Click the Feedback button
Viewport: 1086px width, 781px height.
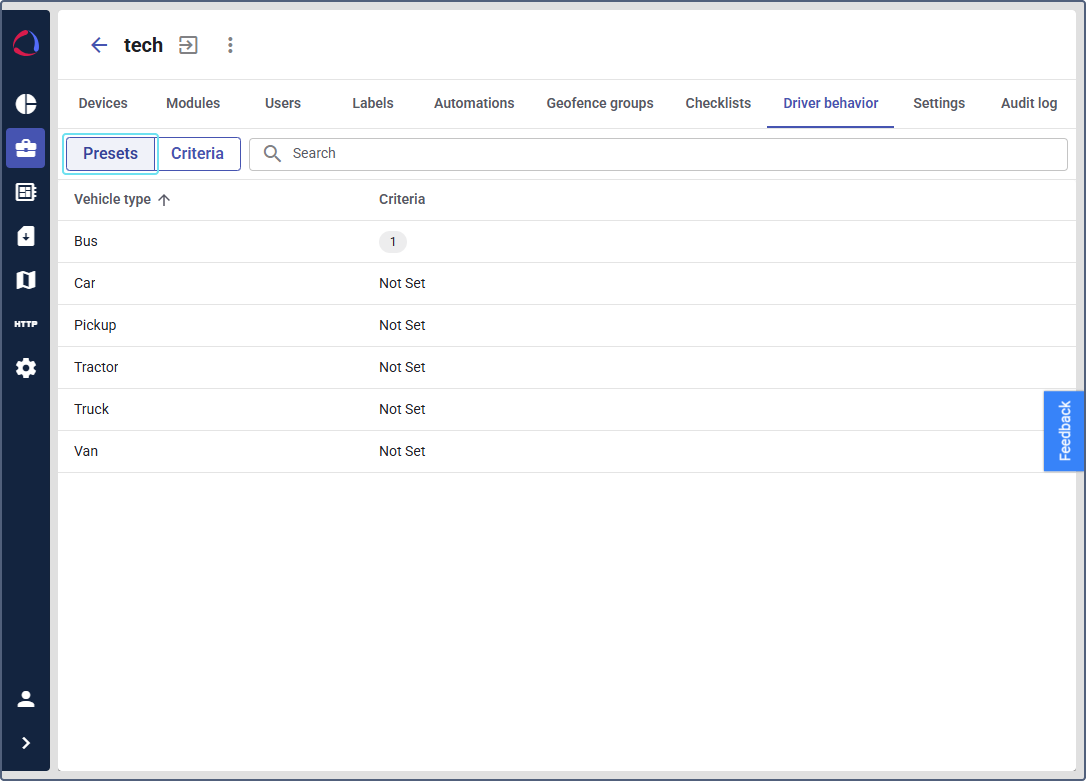pos(1064,431)
